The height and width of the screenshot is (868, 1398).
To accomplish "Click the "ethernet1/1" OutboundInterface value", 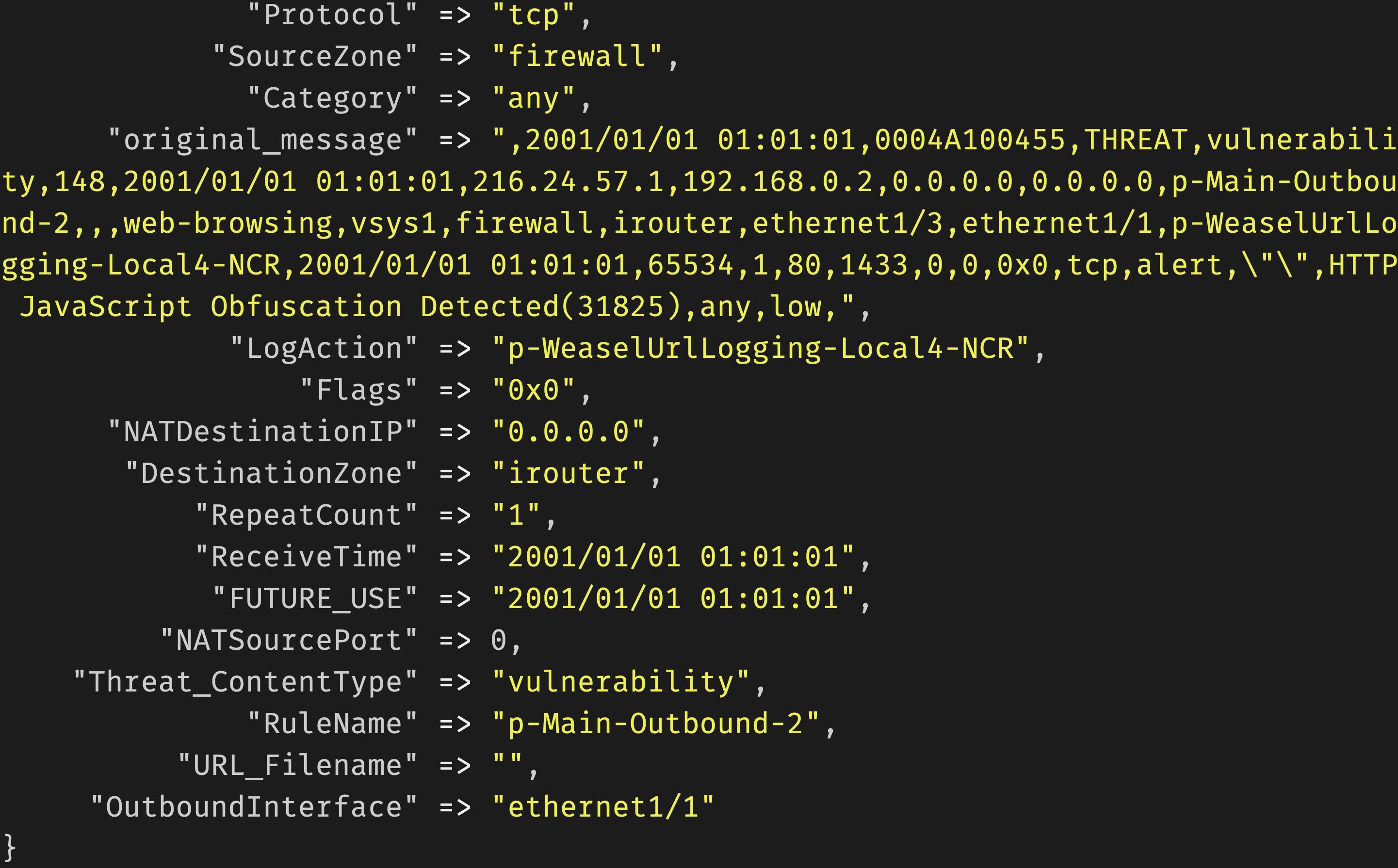I will coord(603,807).
